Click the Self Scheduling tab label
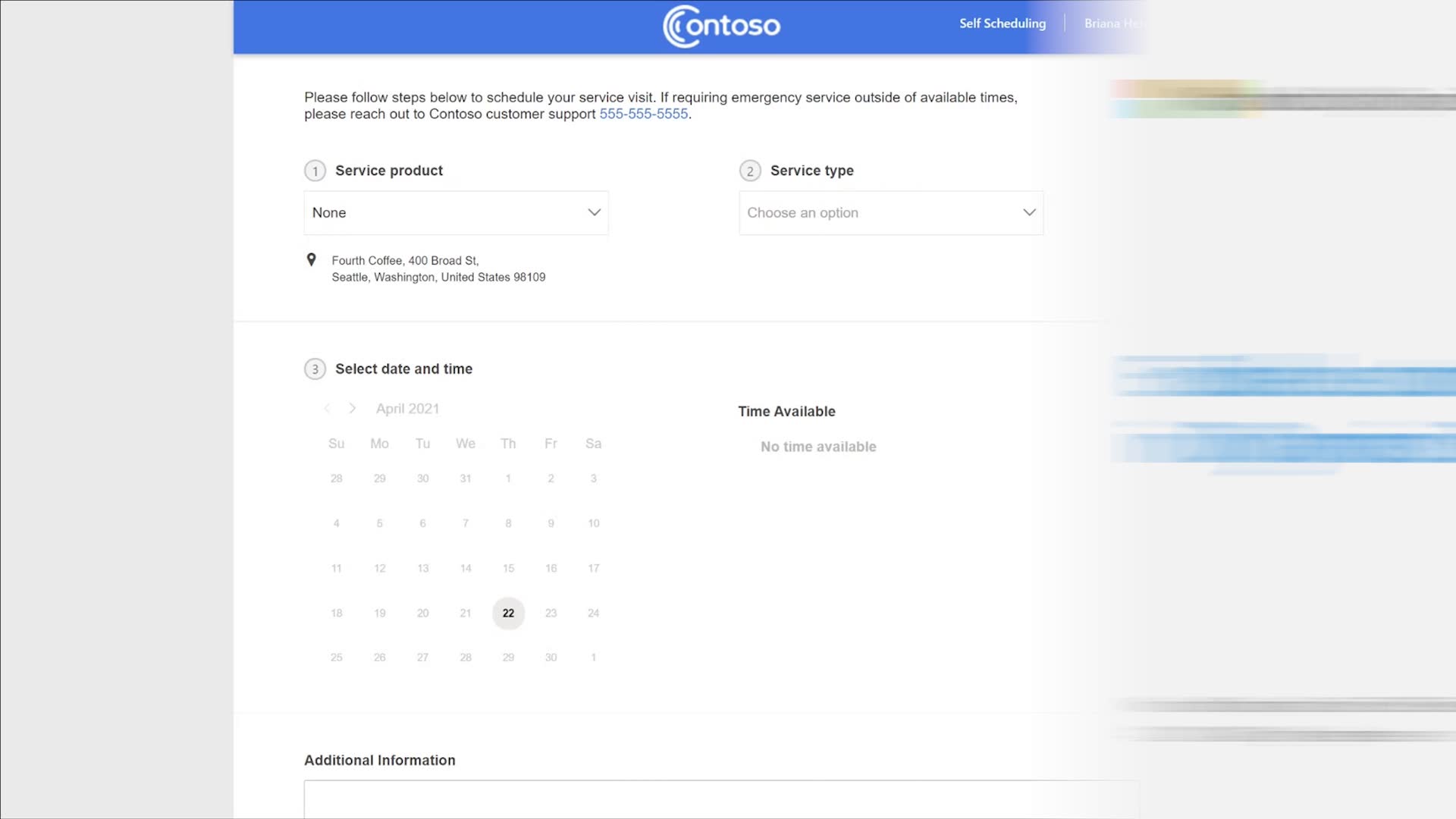This screenshot has height=819, width=1456. [1002, 22]
